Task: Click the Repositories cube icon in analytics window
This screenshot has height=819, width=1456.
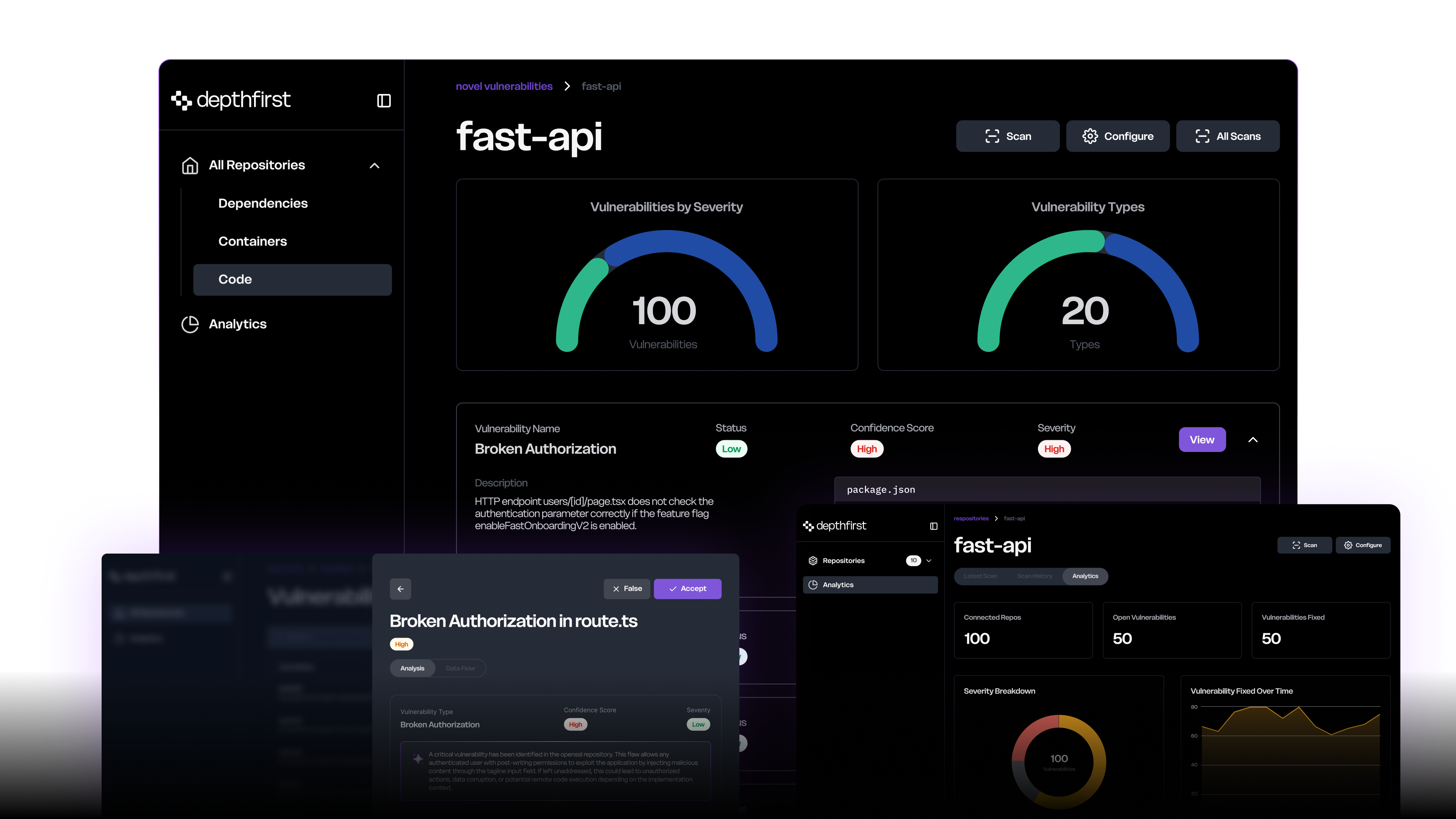Action: pos(813,561)
